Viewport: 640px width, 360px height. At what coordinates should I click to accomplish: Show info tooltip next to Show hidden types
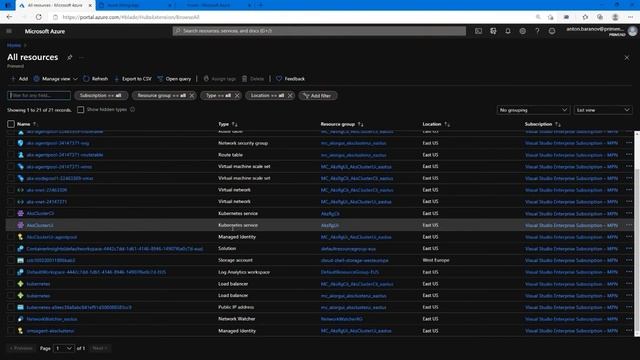pyautogui.click(x=132, y=109)
